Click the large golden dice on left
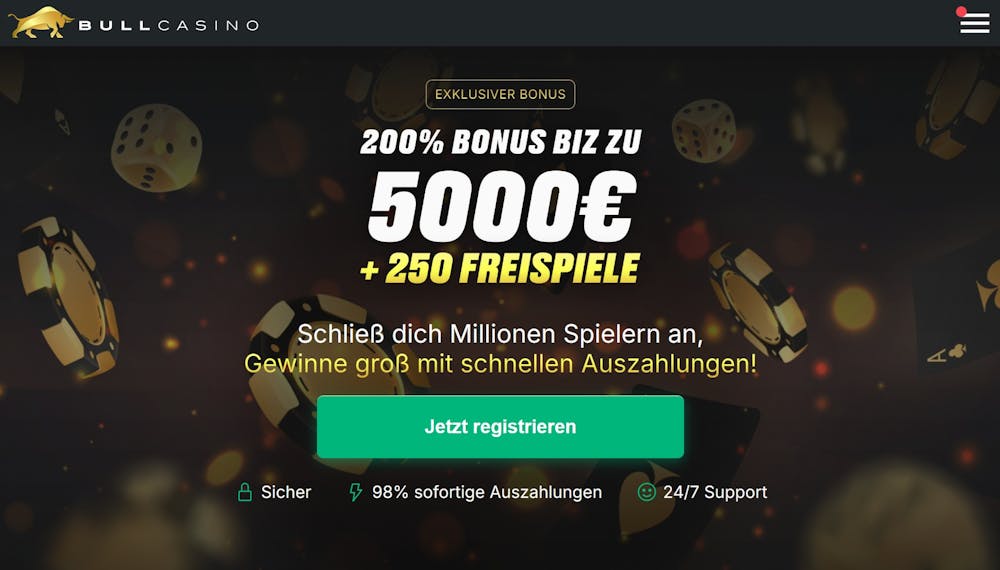 point(156,148)
